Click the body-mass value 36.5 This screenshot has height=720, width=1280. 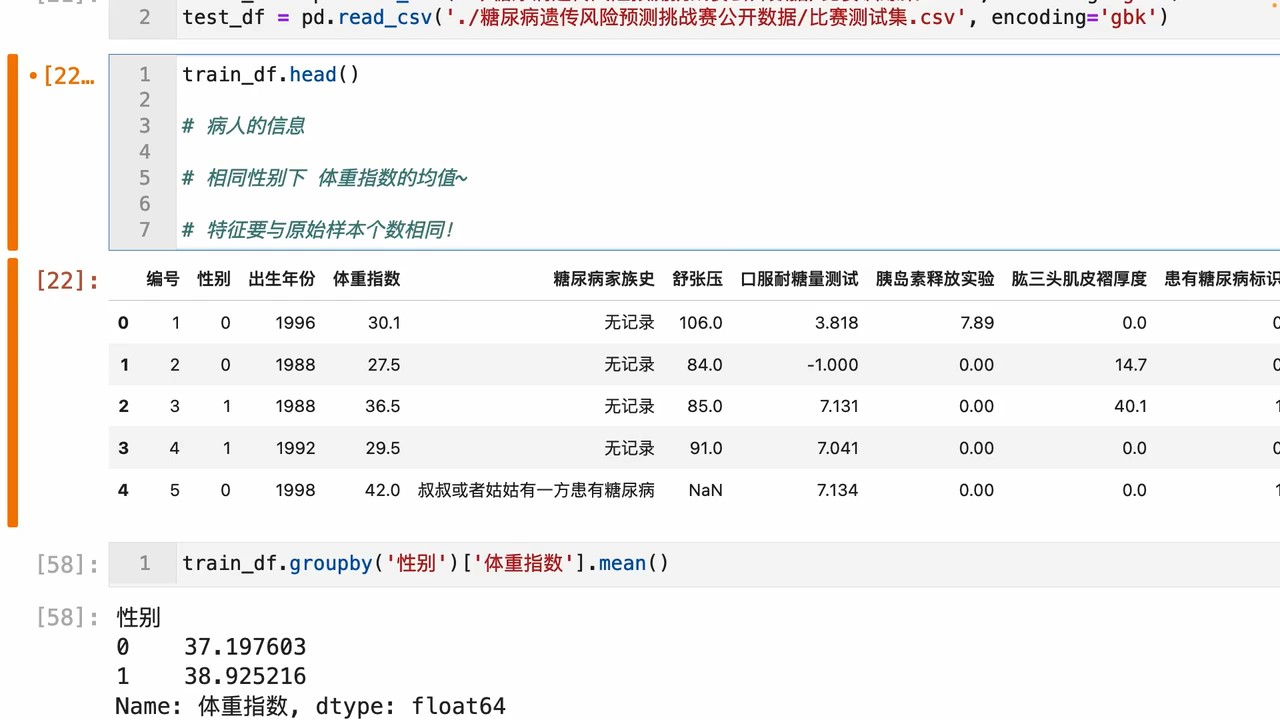click(x=384, y=406)
